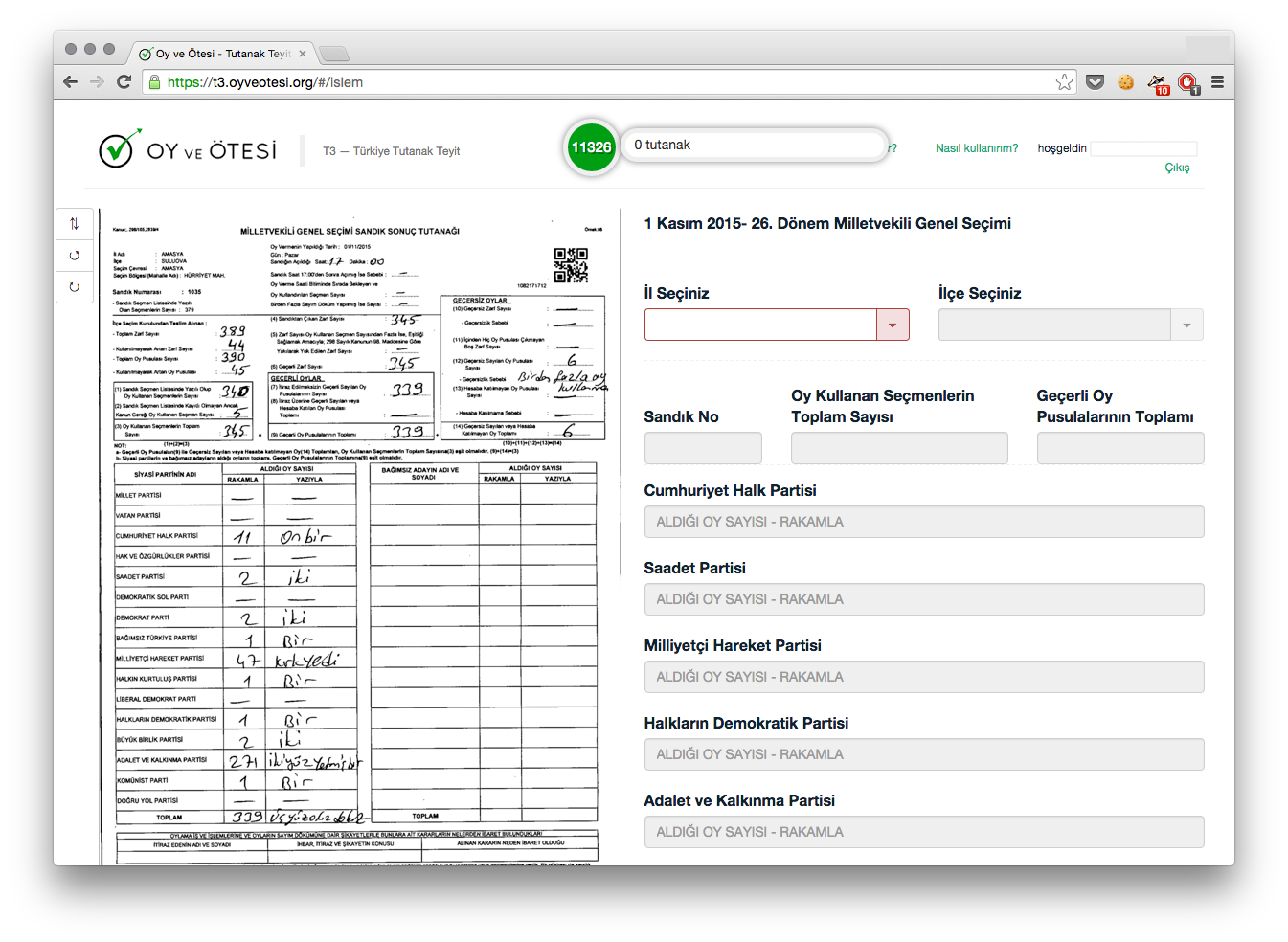
Task: Click the İl Seçiniz label
Action: coord(676,293)
